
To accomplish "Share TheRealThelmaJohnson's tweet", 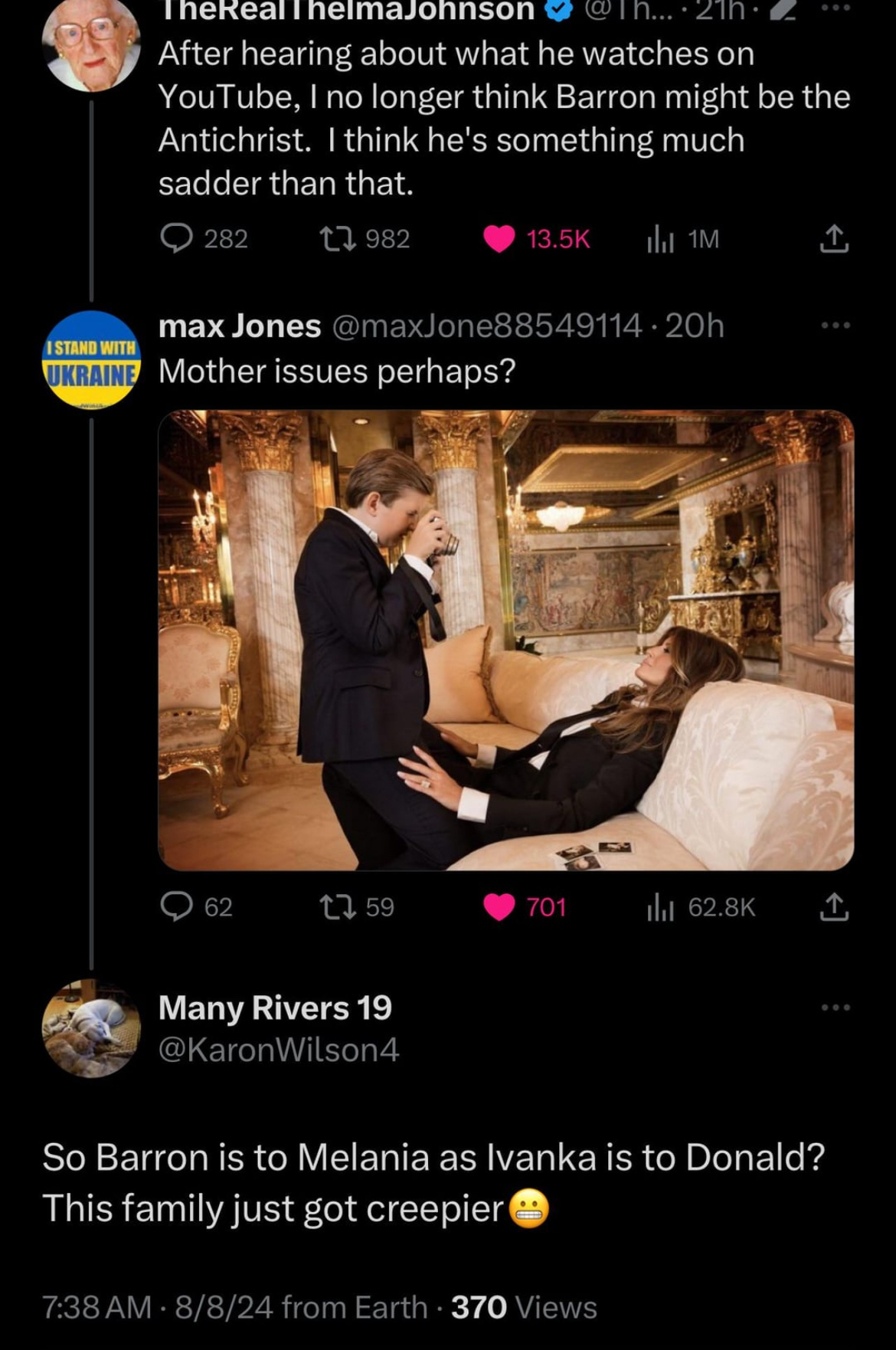I will pos(834,238).
